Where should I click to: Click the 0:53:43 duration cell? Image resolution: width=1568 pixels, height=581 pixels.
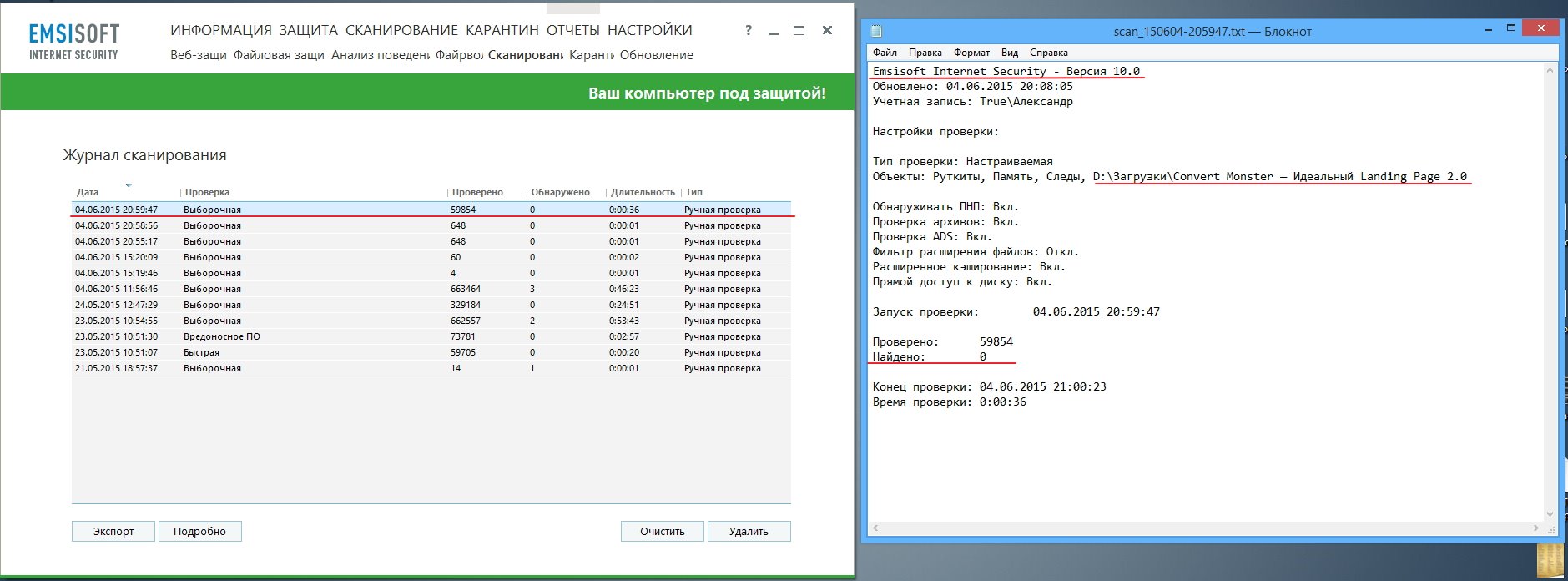click(x=624, y=321)
